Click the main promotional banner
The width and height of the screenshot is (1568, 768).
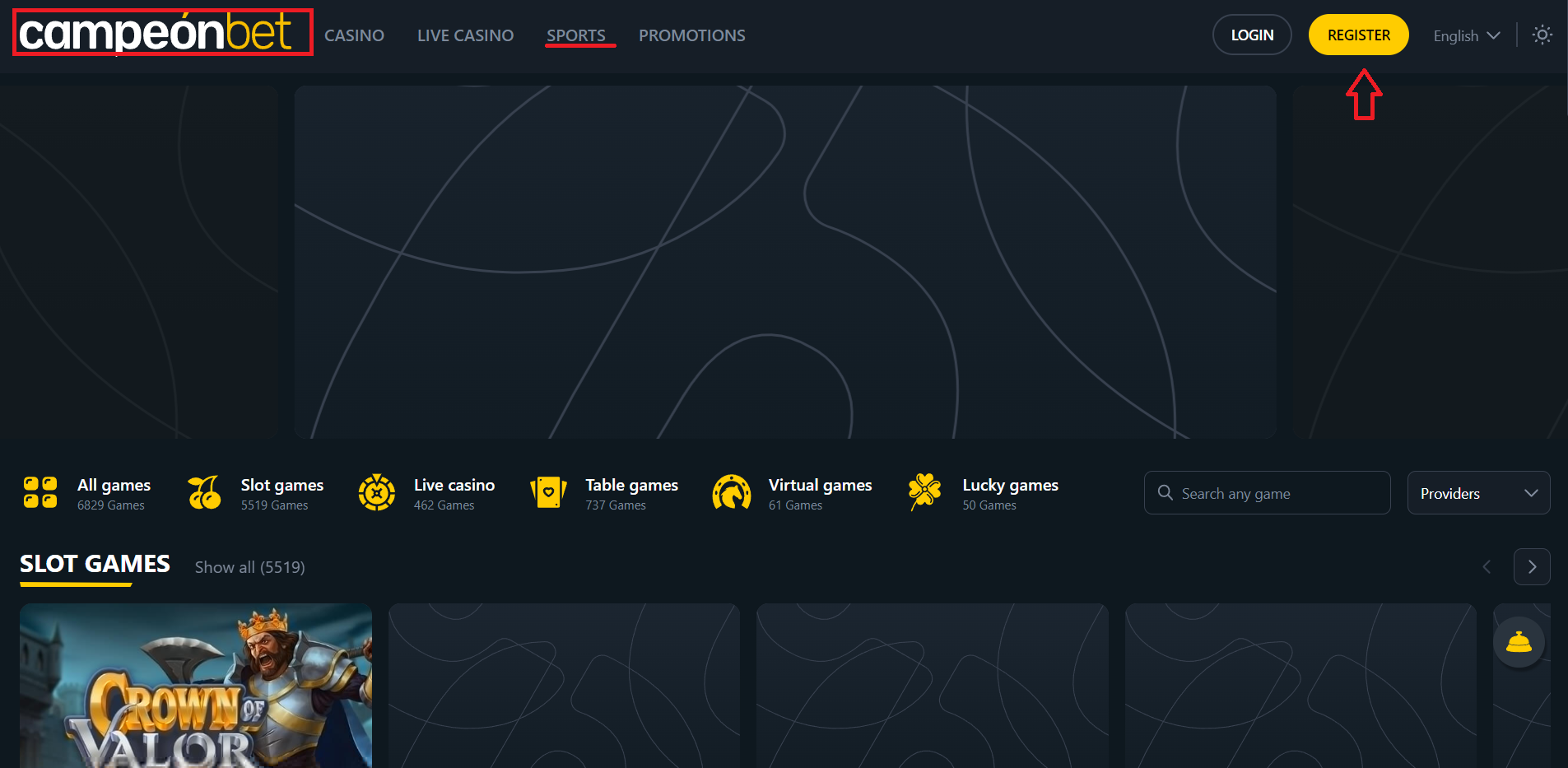[x=785, y=262]
